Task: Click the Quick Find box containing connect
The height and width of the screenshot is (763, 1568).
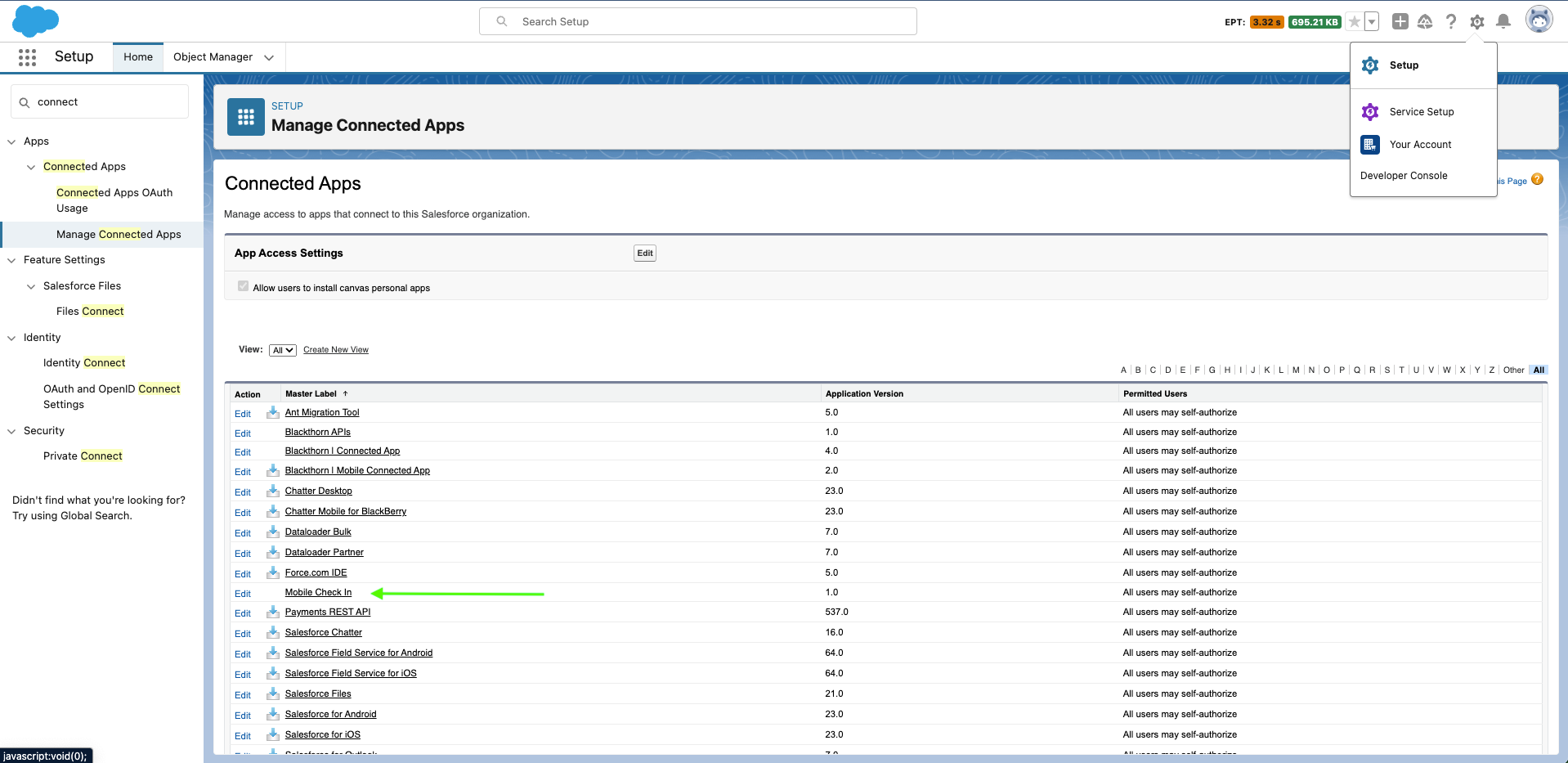Action: point(100,102)
